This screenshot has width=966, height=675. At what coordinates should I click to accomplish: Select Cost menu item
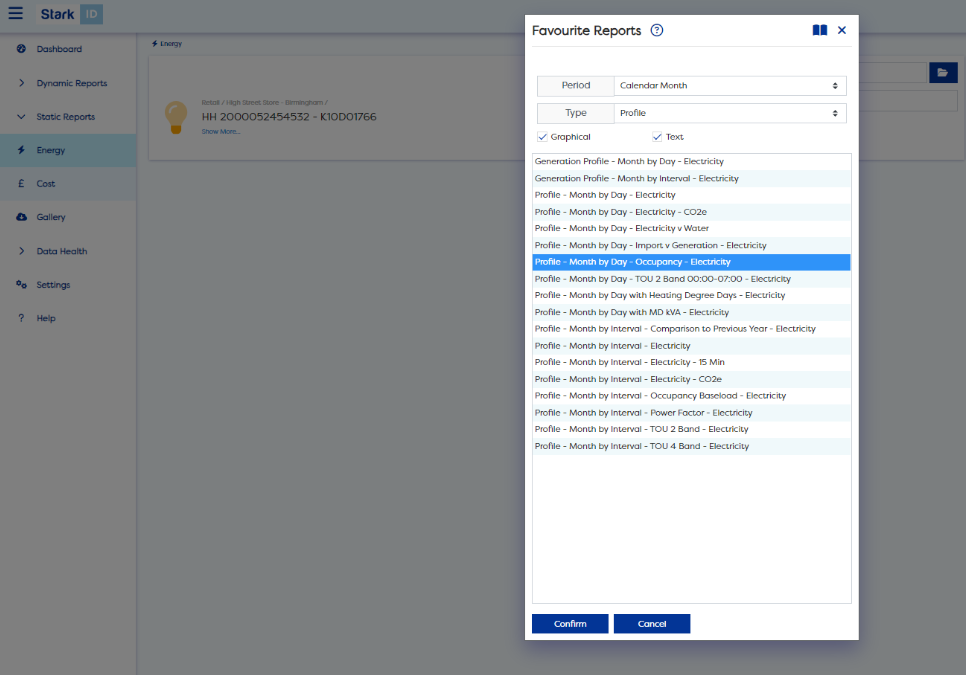coord(46,184)
